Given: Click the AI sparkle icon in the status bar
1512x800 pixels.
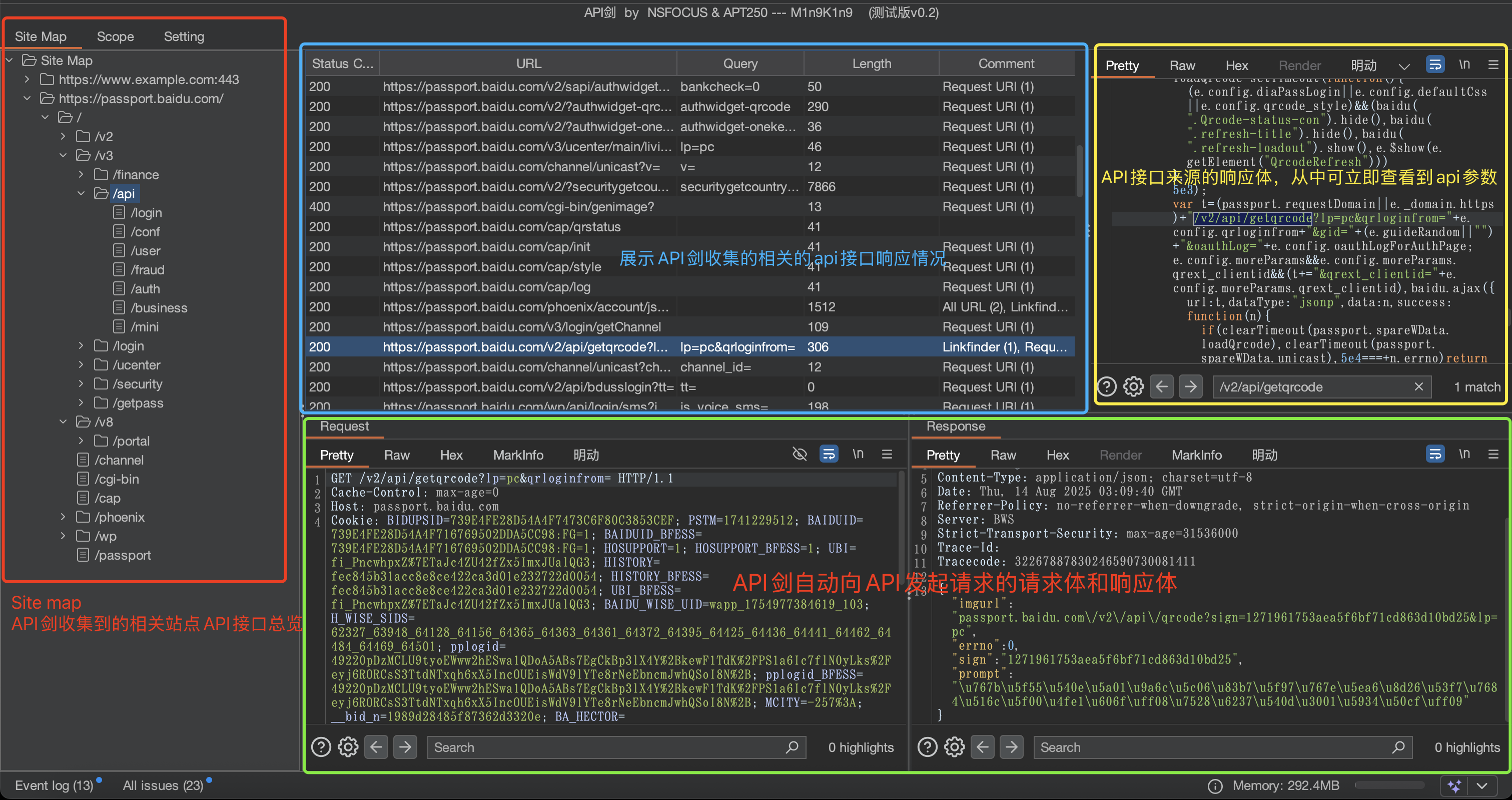Looking at the screenshot, I should pyautogui.click(x=1454, y=785).
